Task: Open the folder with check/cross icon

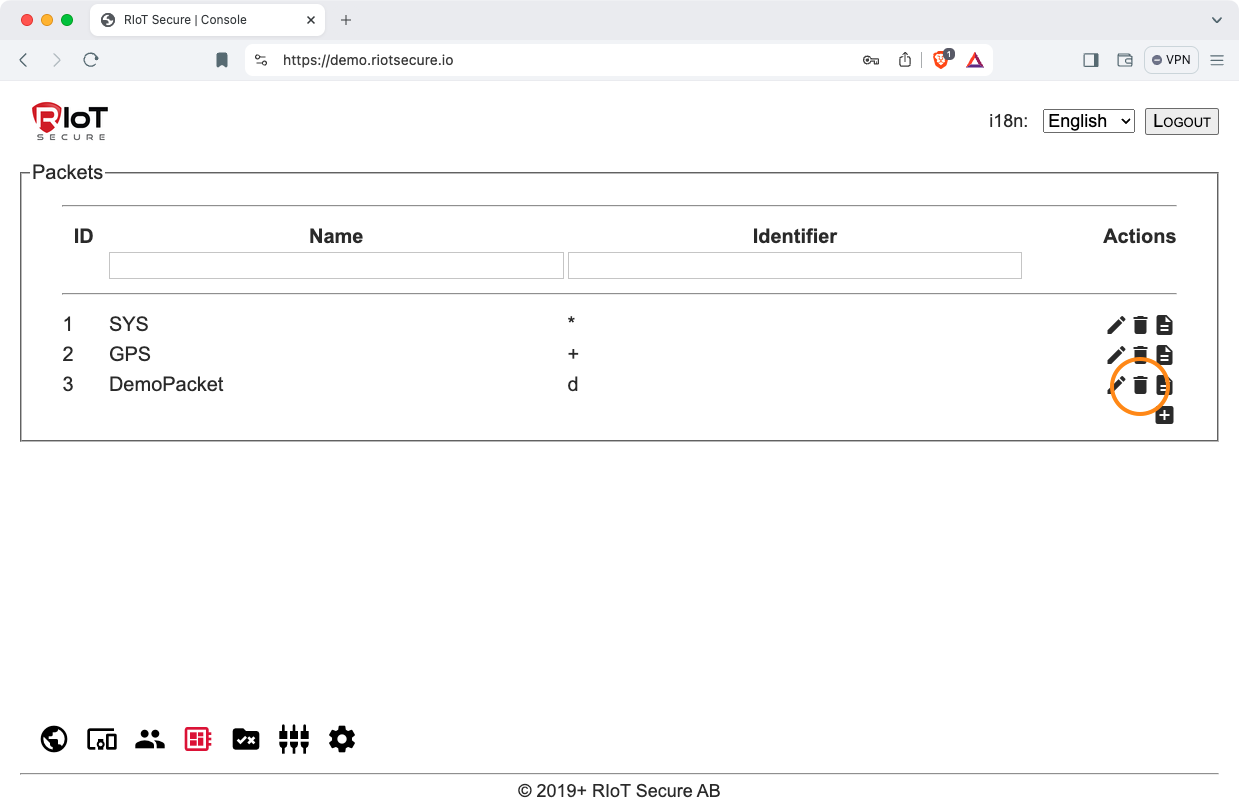Action: pos(246,739)
